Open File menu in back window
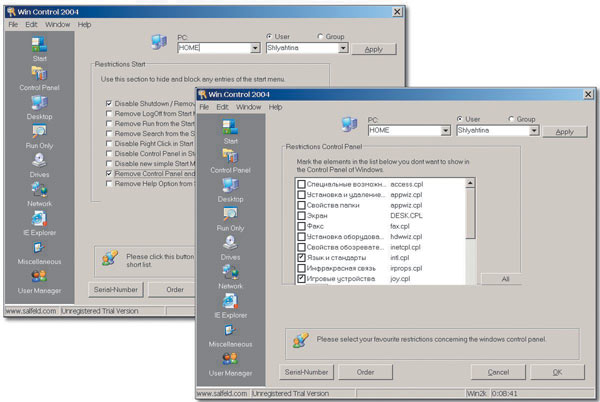The height and width of the screenshot is (402, 600). click(13, 24)
